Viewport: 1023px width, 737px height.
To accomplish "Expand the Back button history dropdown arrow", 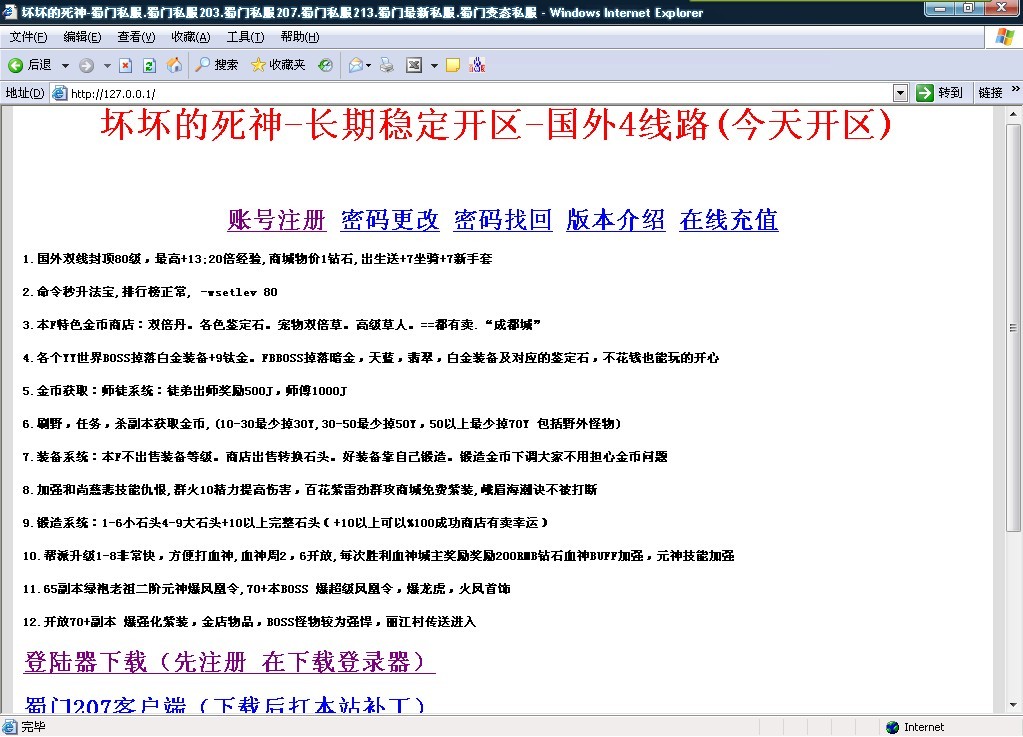I will coord(66,65).
